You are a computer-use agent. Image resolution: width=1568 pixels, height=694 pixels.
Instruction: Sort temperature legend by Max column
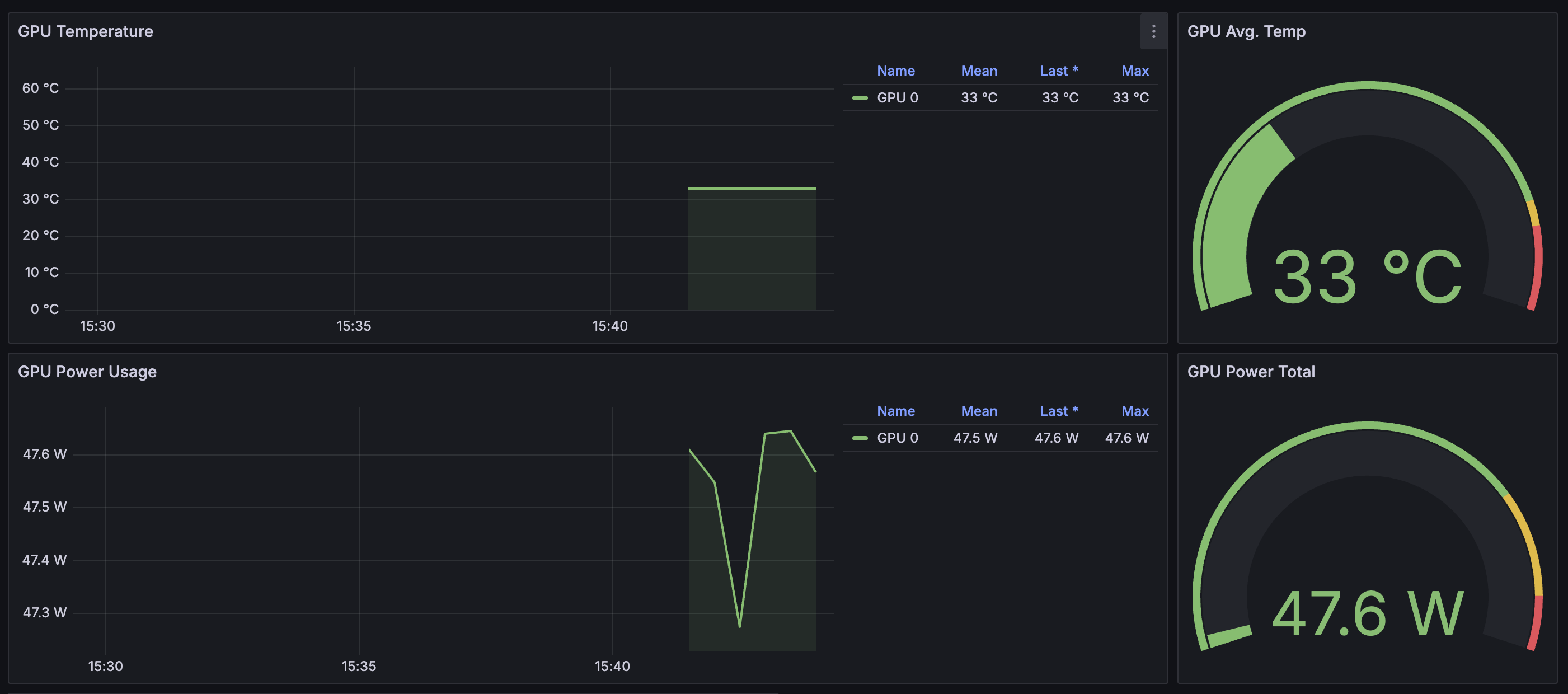pyautogui.click(x=1135, y=71)
